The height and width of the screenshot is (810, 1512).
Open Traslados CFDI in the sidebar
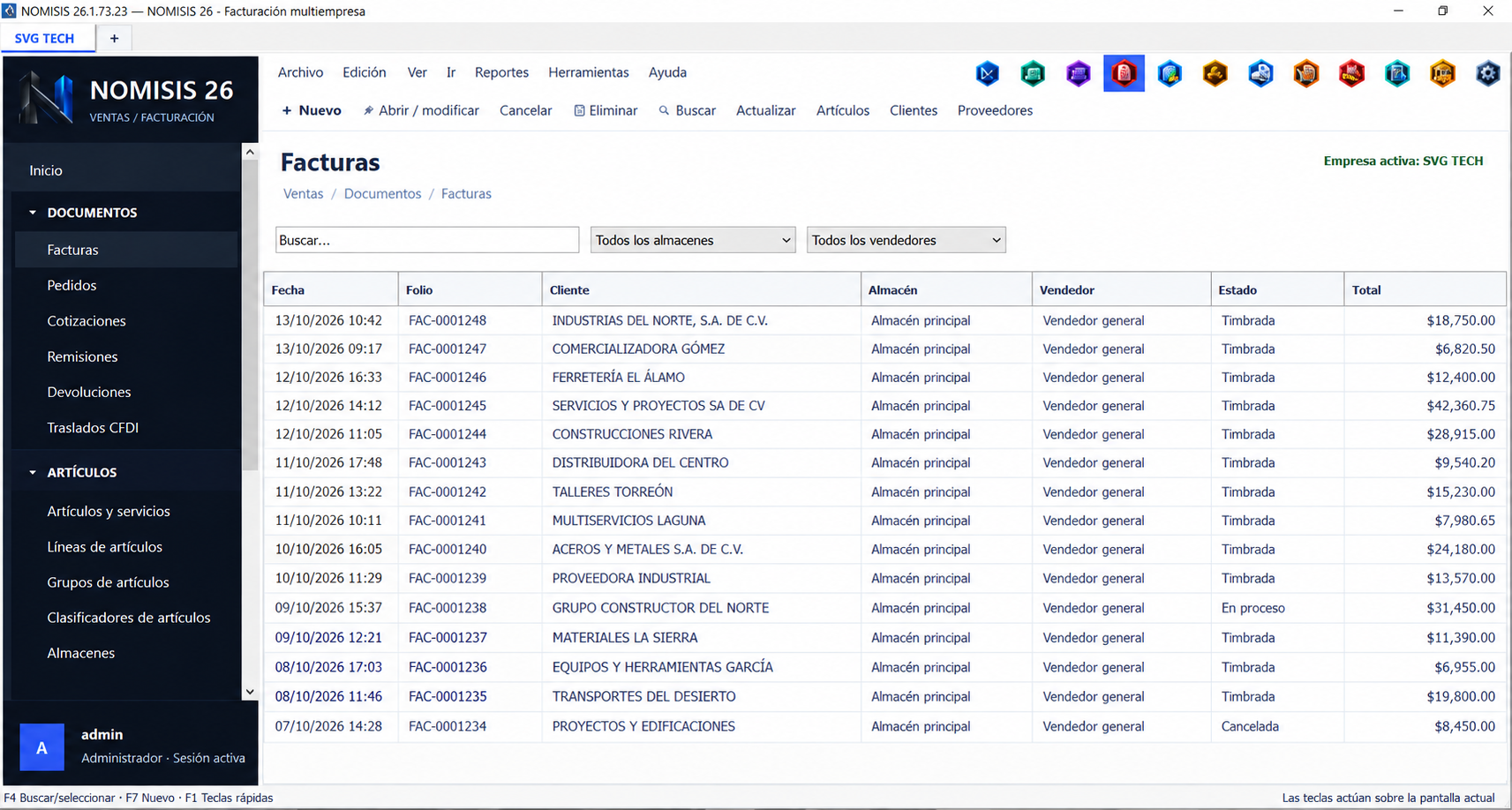point(93,428)
